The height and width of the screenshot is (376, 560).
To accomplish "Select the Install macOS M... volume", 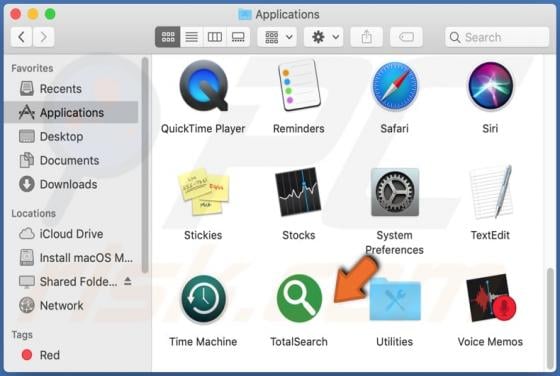I will coord(71,258).
